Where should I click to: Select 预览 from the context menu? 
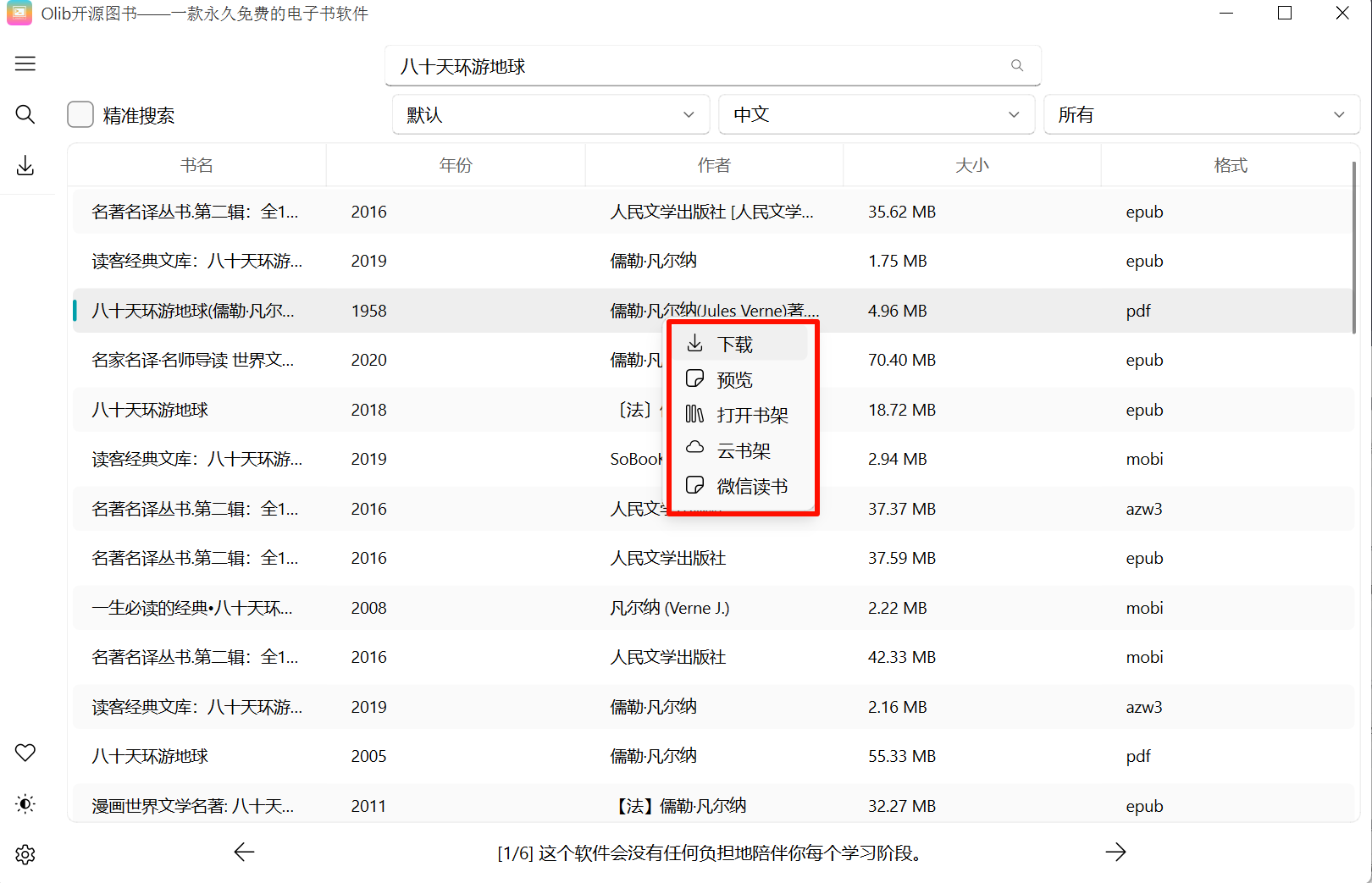(733, 379)
